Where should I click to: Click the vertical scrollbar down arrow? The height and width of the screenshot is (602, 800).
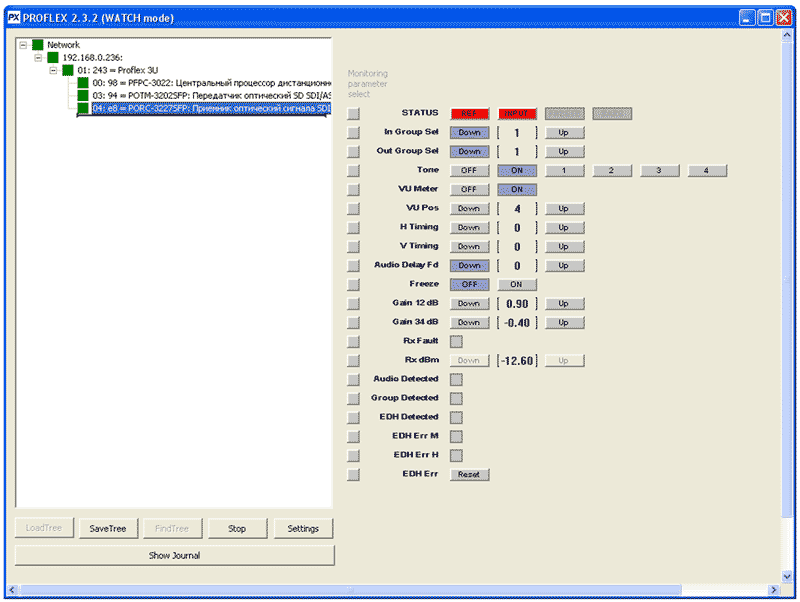point(787,576)
